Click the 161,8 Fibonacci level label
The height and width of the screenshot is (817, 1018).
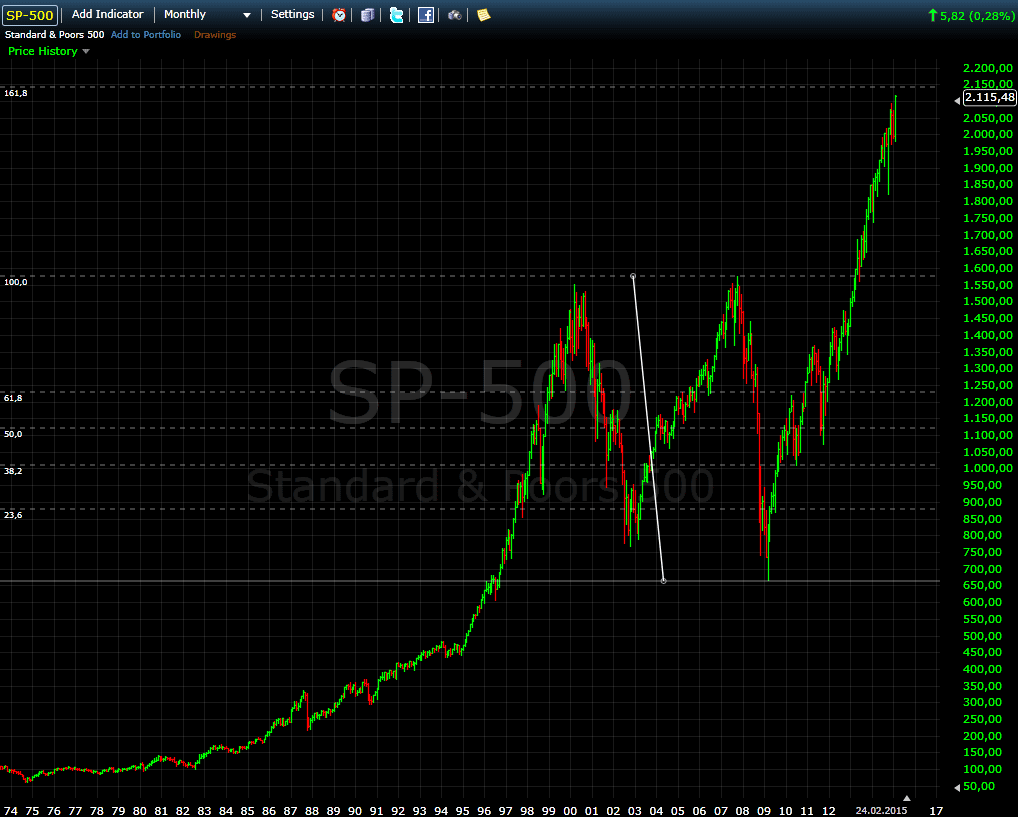16,93
